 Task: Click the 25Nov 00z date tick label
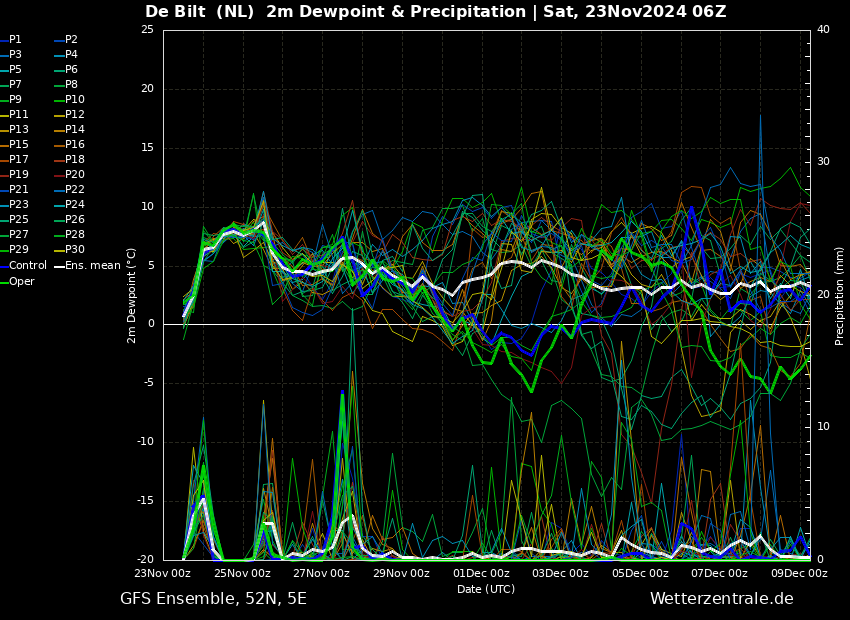[243, 573]
